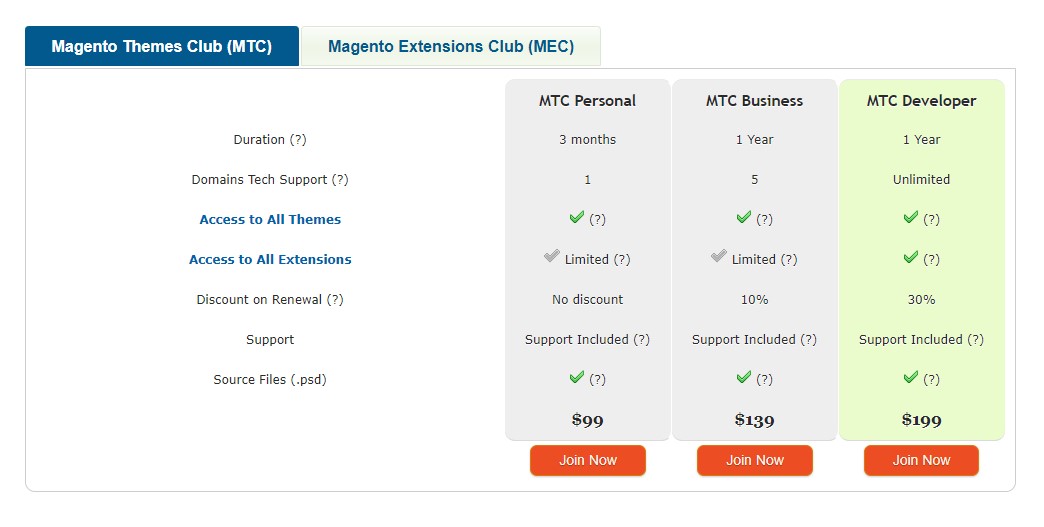Open the Access to All Themes link
This screenshot has height=527, width=1044.
(x=270, y=220)
